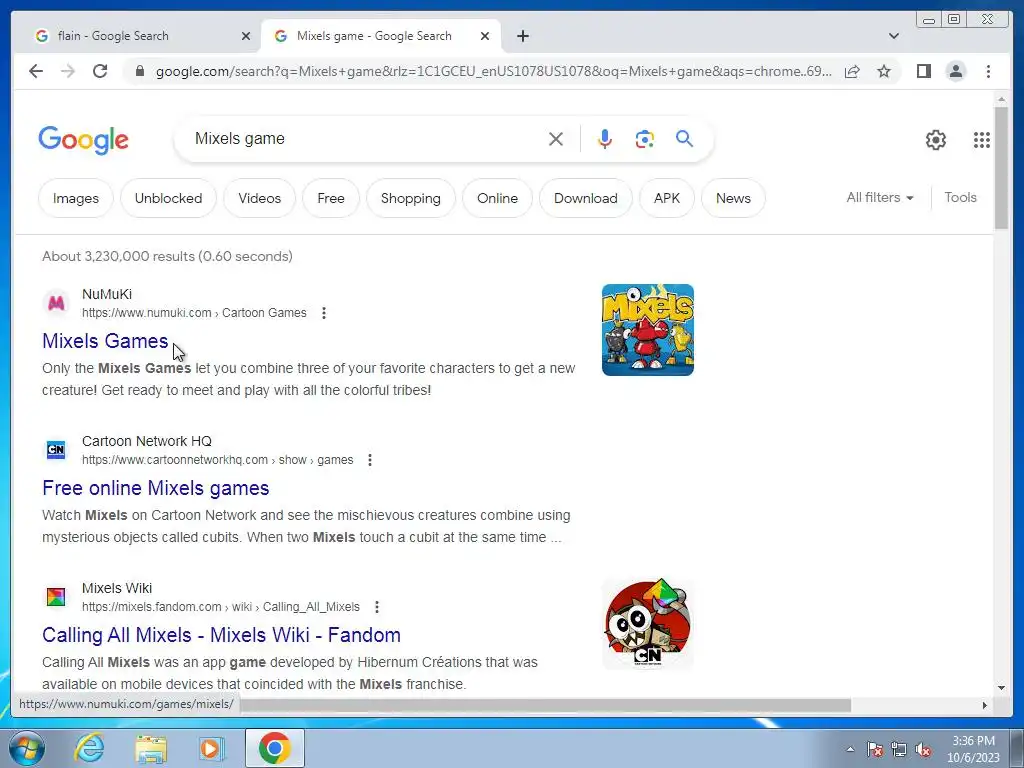Open the muted volume tray icon

coord(923,749)
